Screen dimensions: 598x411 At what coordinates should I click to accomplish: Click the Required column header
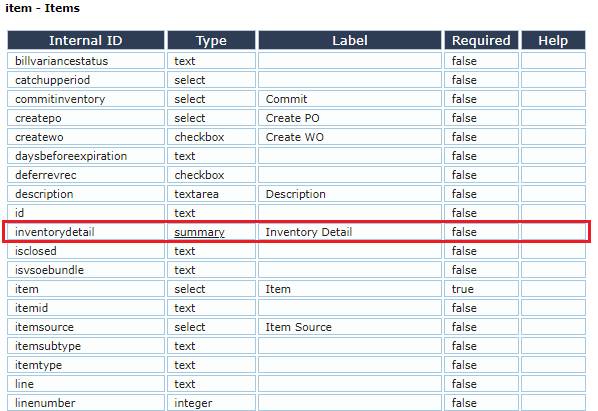point(481,40)
